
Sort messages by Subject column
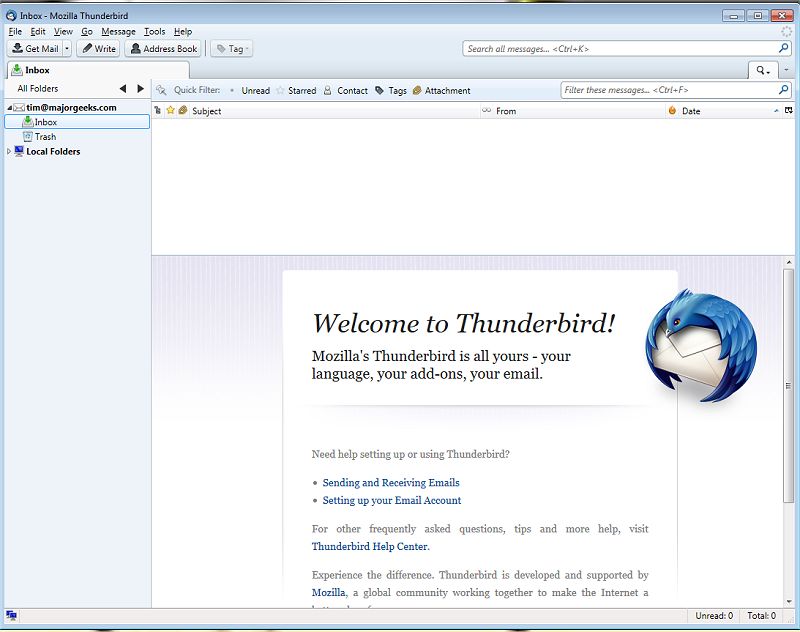(x=334, y=111)
